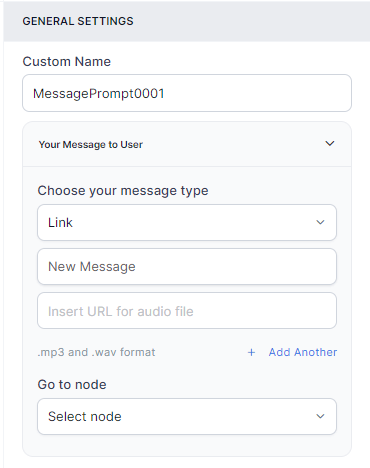Click the Link text in message type box
Image resolution: width=370 pixels, height=468 pixels.
point(60,223)
